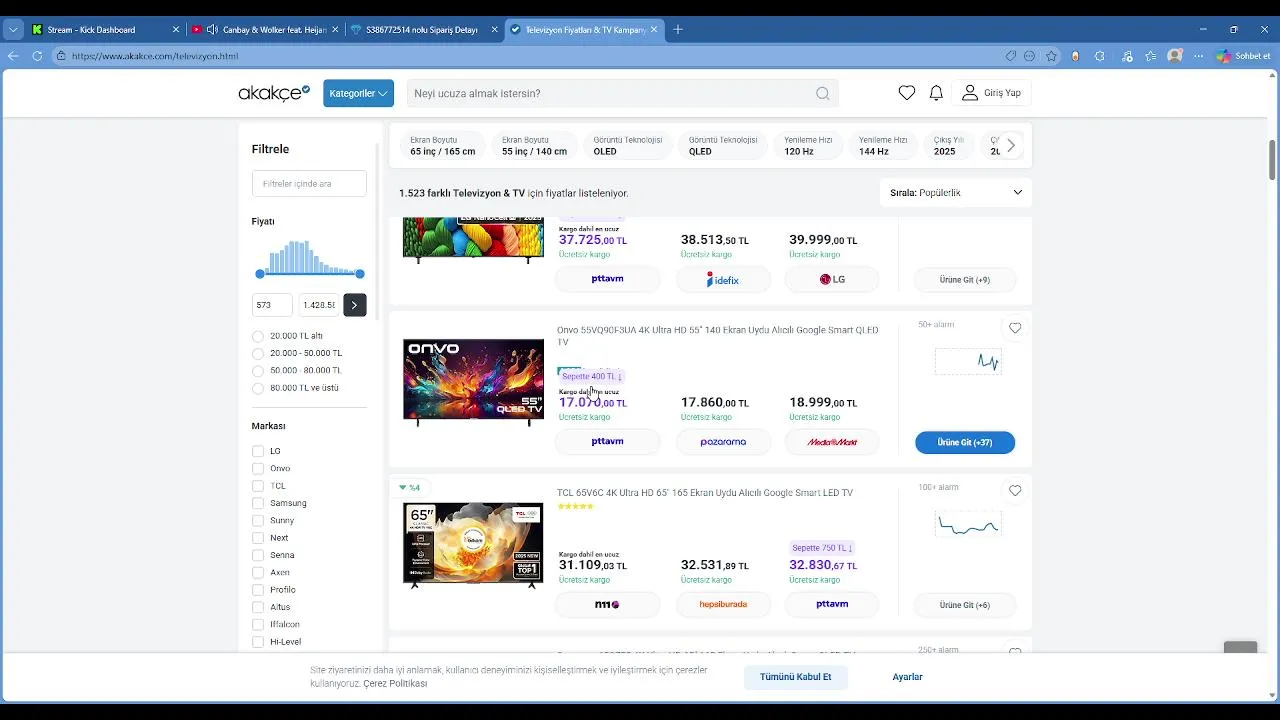Open the browser profile avatar
Viewport: 1280px width, 720px height.
[1175, 56]
